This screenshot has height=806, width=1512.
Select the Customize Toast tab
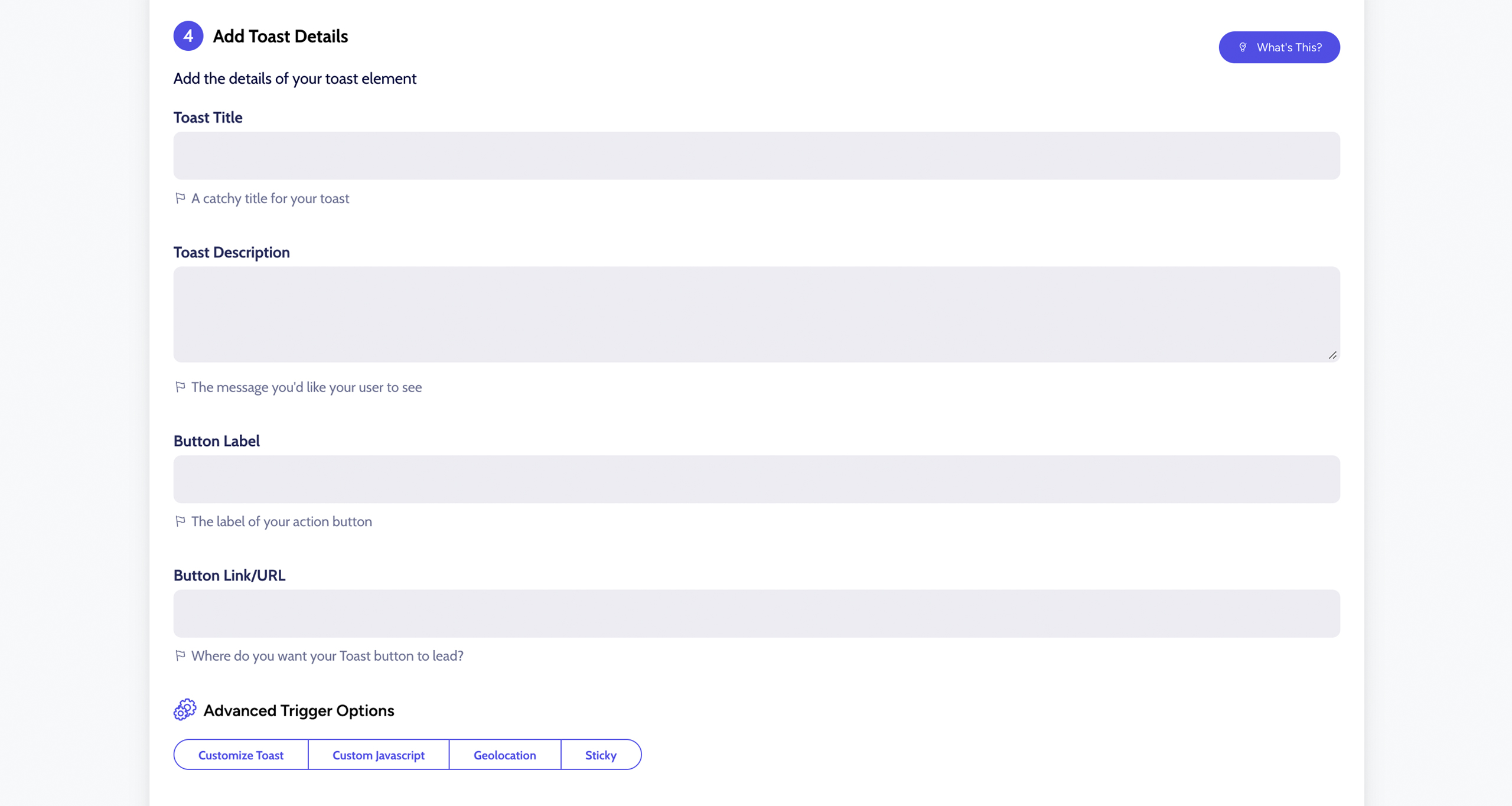[x=241, y=755]
